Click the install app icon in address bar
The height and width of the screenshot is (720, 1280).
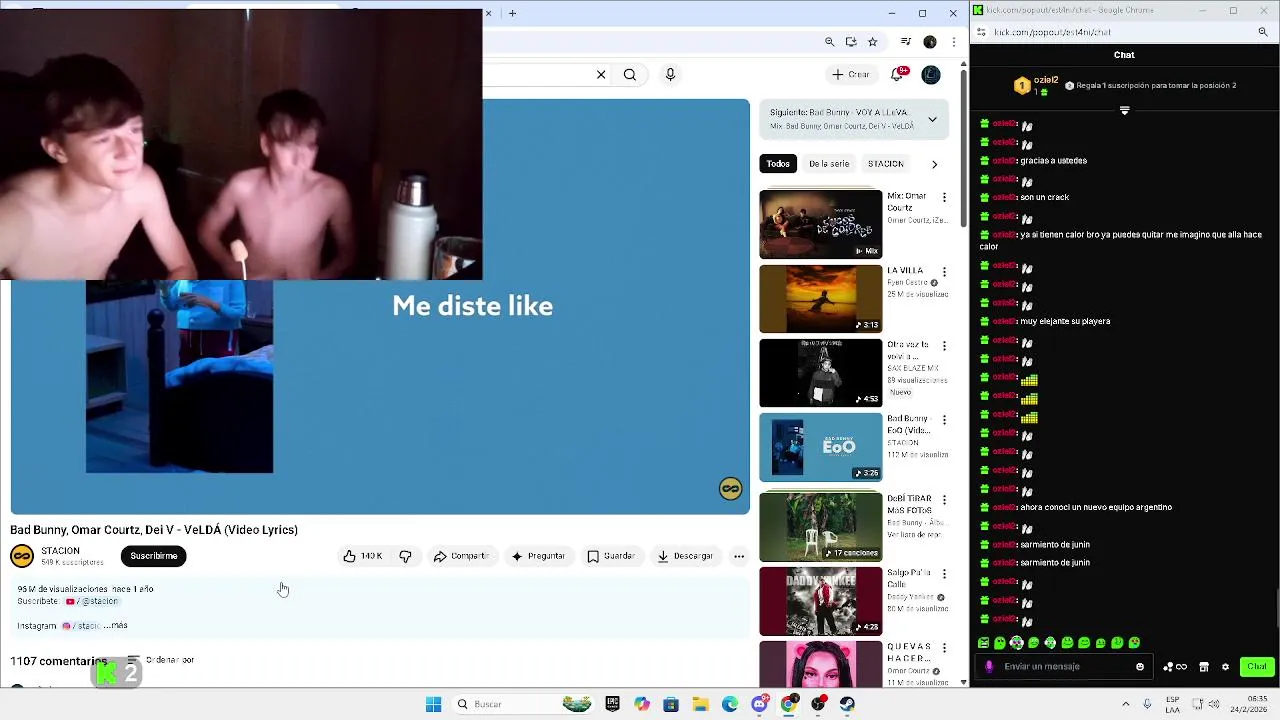(851, 42)
